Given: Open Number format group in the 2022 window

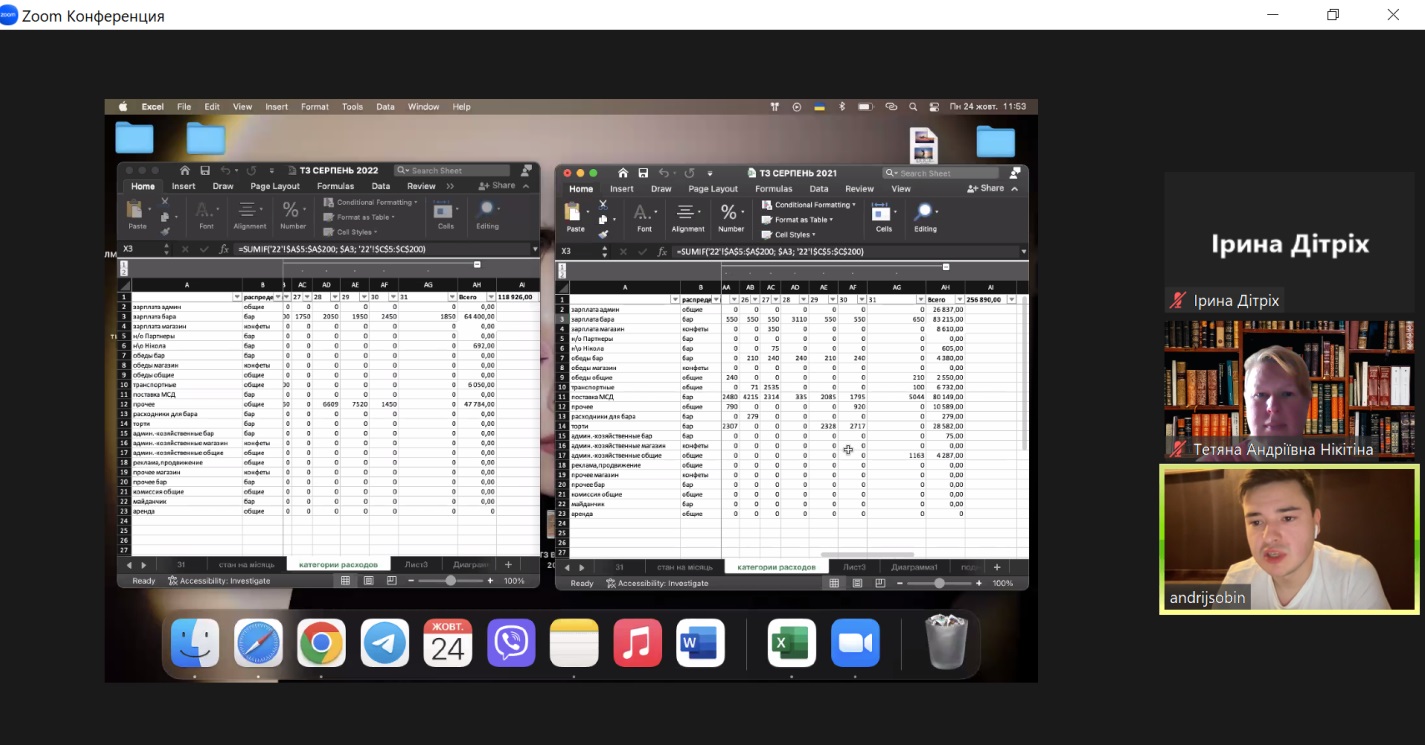Looking at the screenshot, I should coord(292,214).
